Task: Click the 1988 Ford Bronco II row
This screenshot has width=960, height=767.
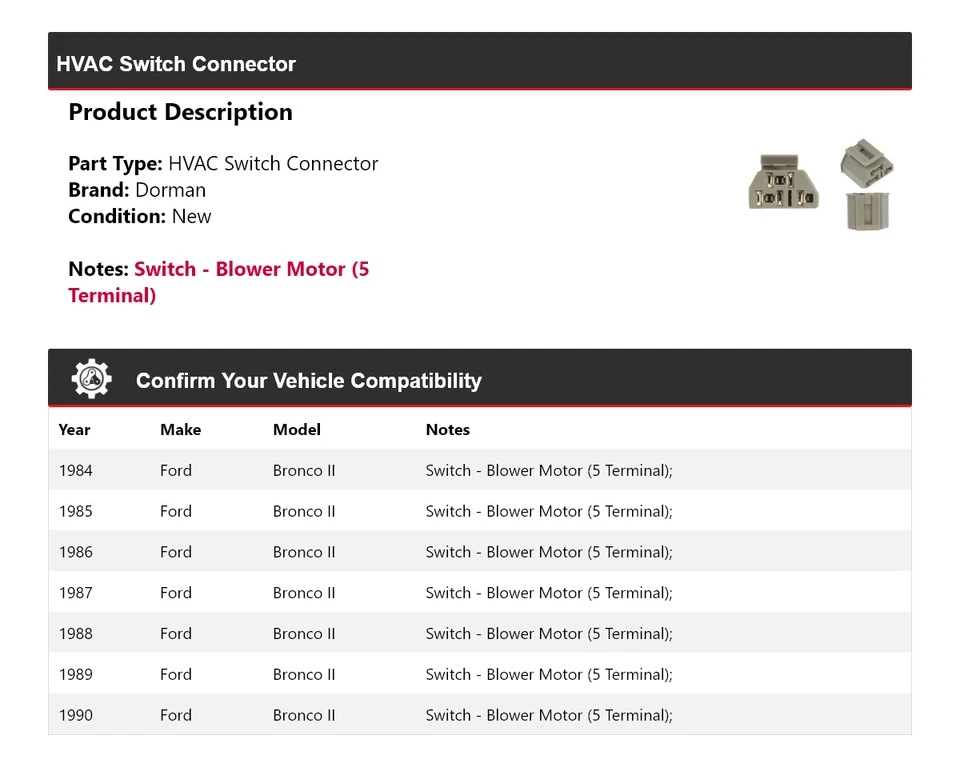Action: coord(479,634)
